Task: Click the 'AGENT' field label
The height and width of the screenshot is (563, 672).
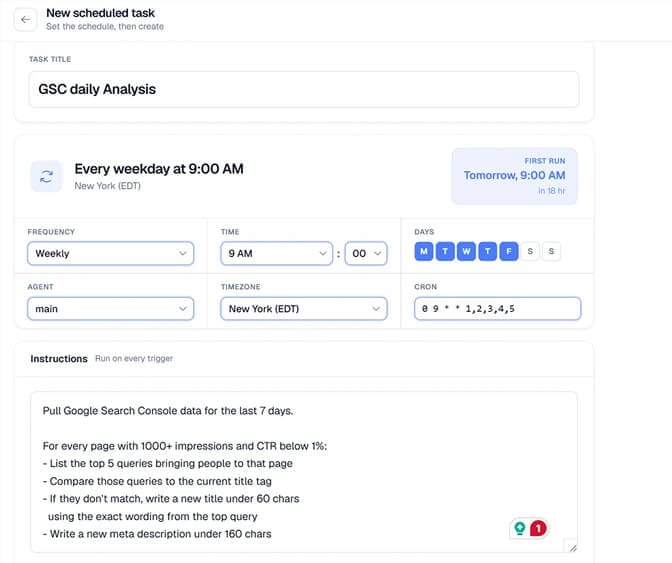Action: point(40,287)
